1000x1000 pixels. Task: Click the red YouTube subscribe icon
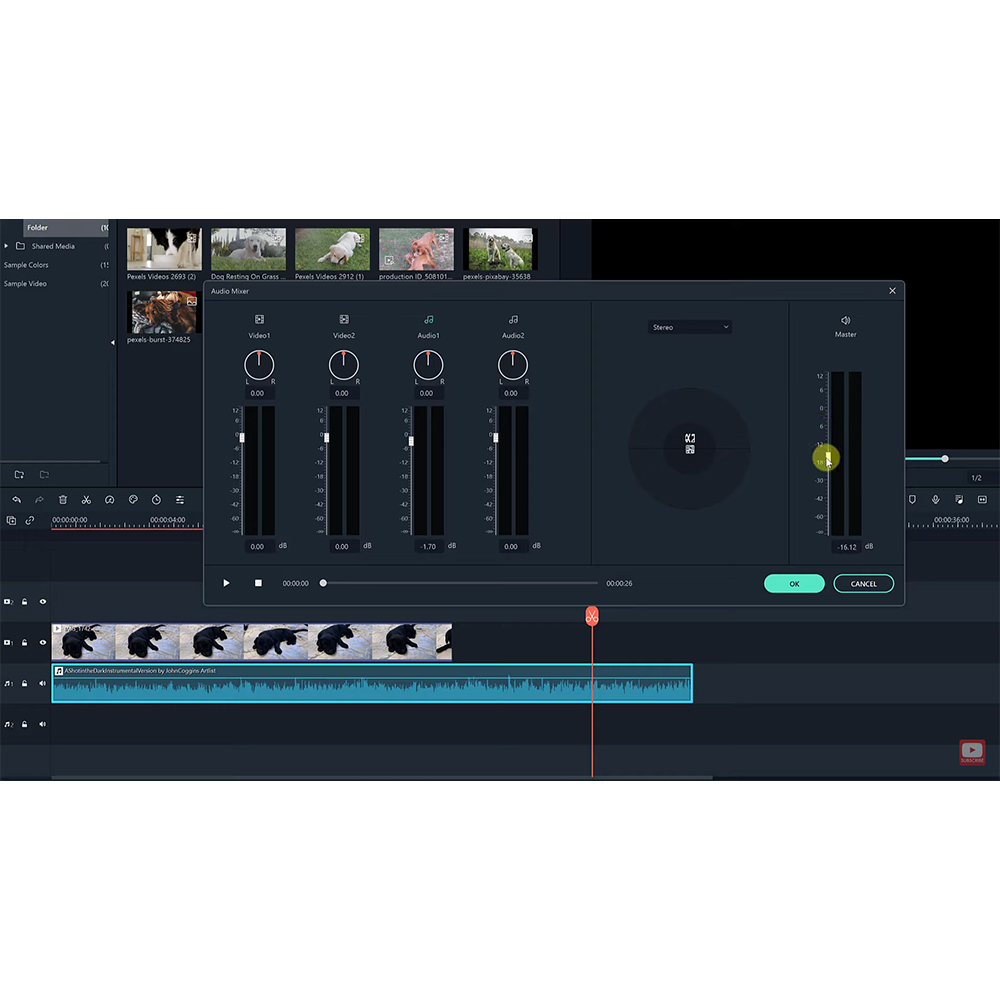pyautogui.click(x=973, y=752)
